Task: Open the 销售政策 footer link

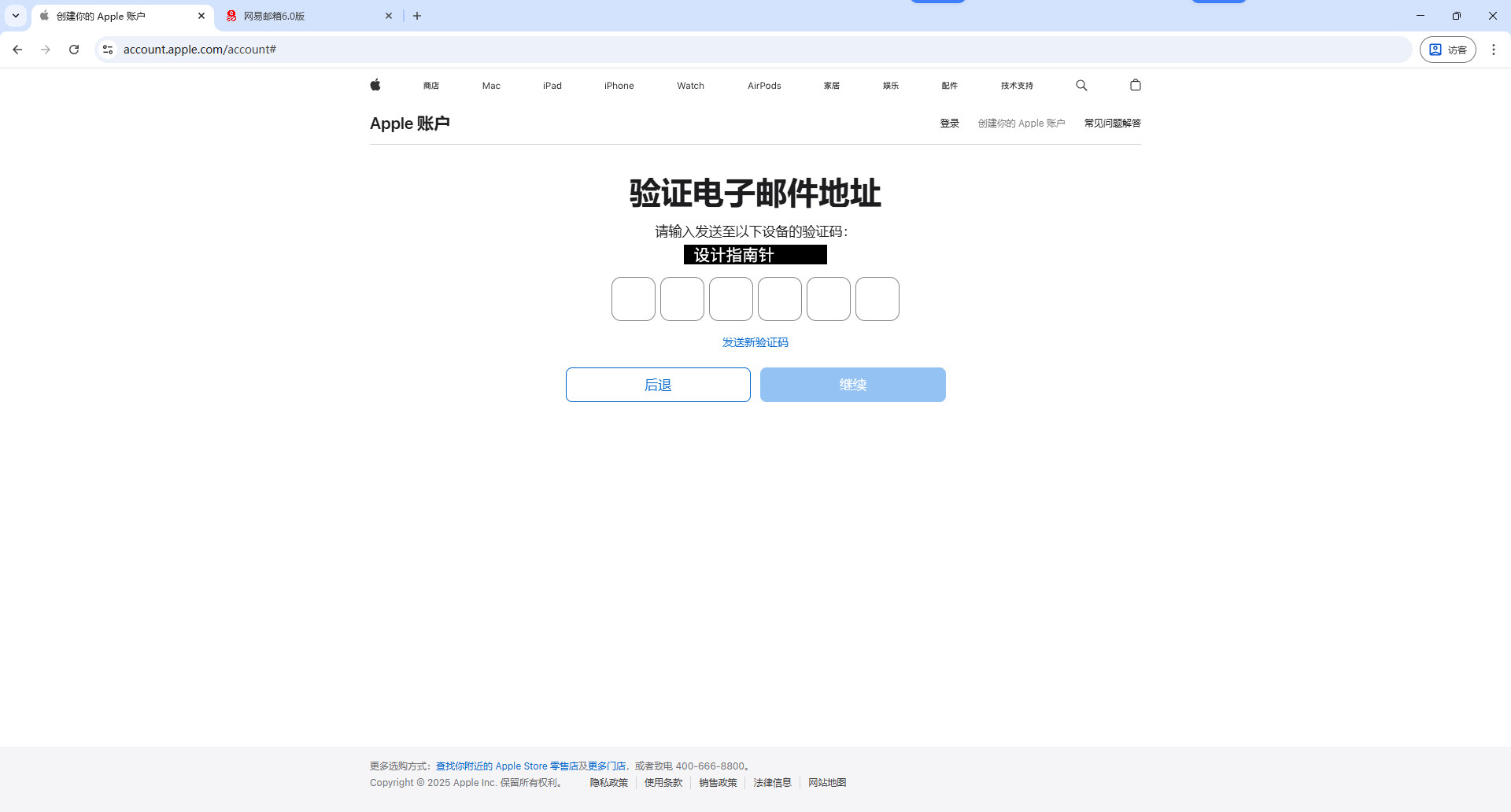Action: tap(719, 783)
